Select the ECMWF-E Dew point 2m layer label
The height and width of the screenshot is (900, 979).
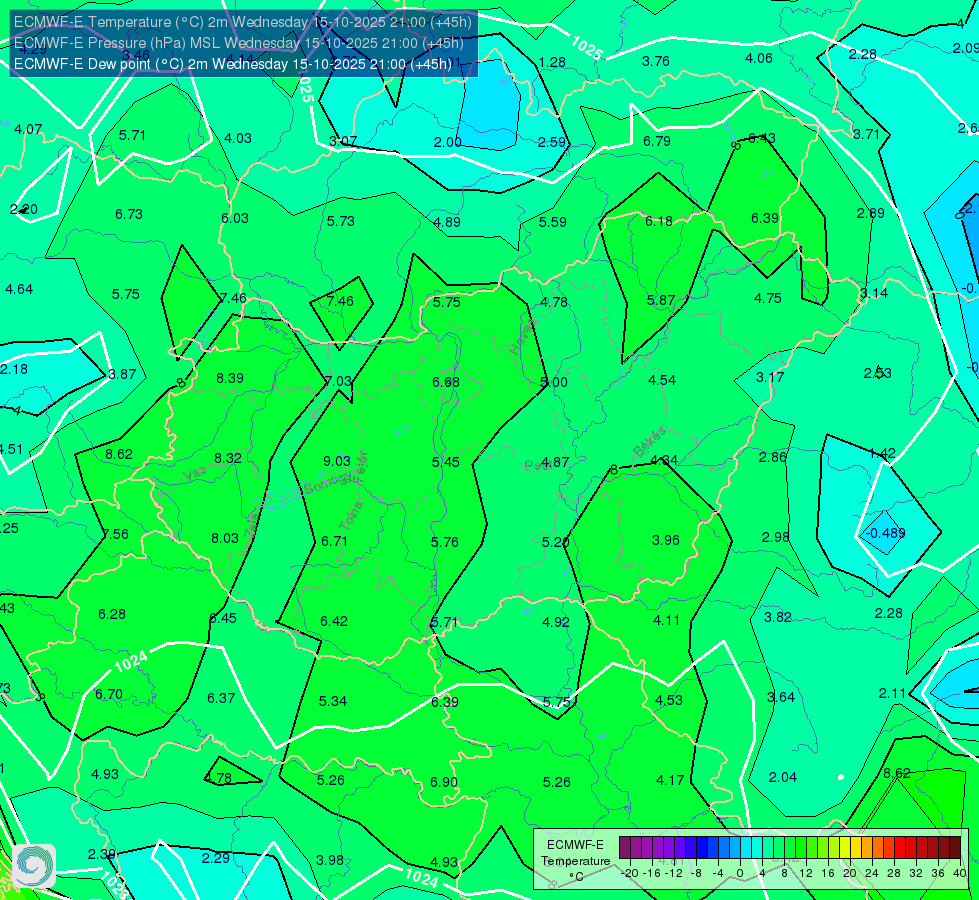(x=233, y=64)
